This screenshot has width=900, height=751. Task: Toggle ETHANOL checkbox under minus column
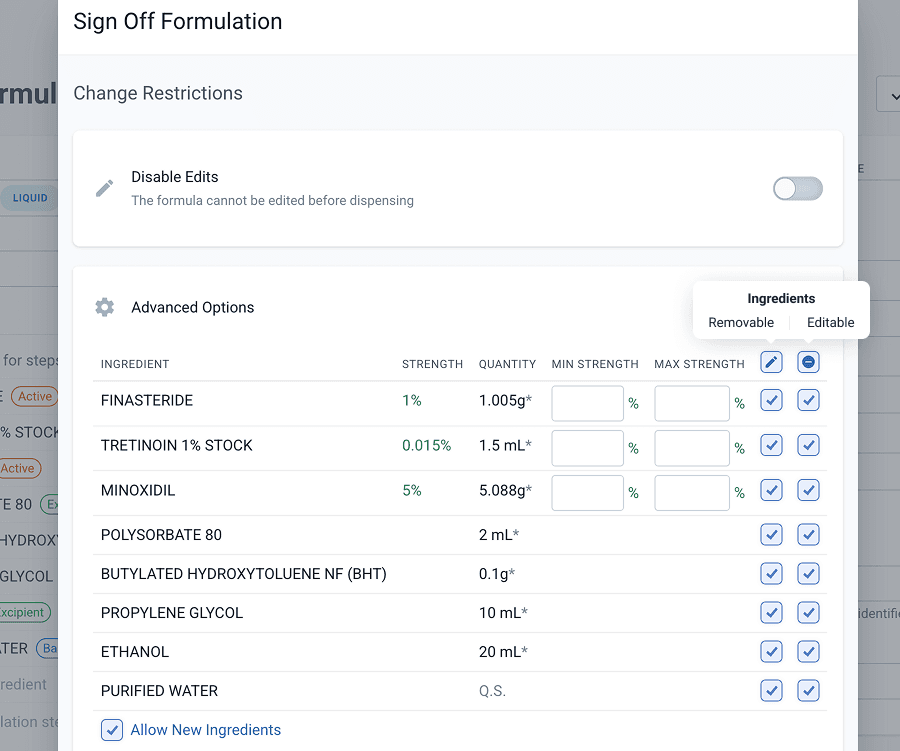tap(808, 652)
